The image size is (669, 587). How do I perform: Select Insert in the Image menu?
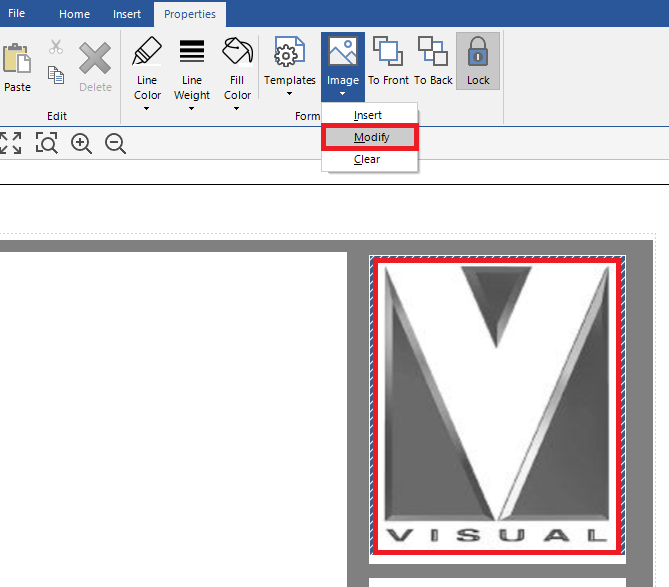tap(368, 115)
